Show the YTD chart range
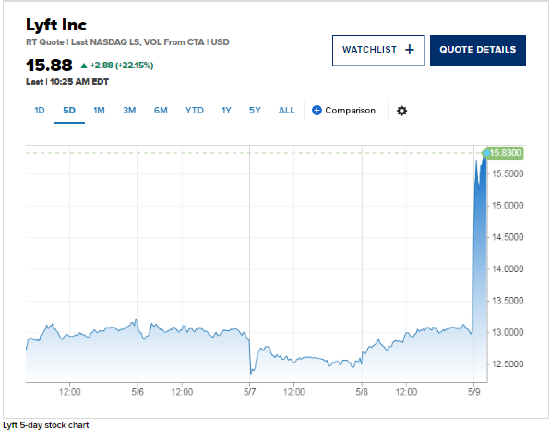 click(194, 111)
